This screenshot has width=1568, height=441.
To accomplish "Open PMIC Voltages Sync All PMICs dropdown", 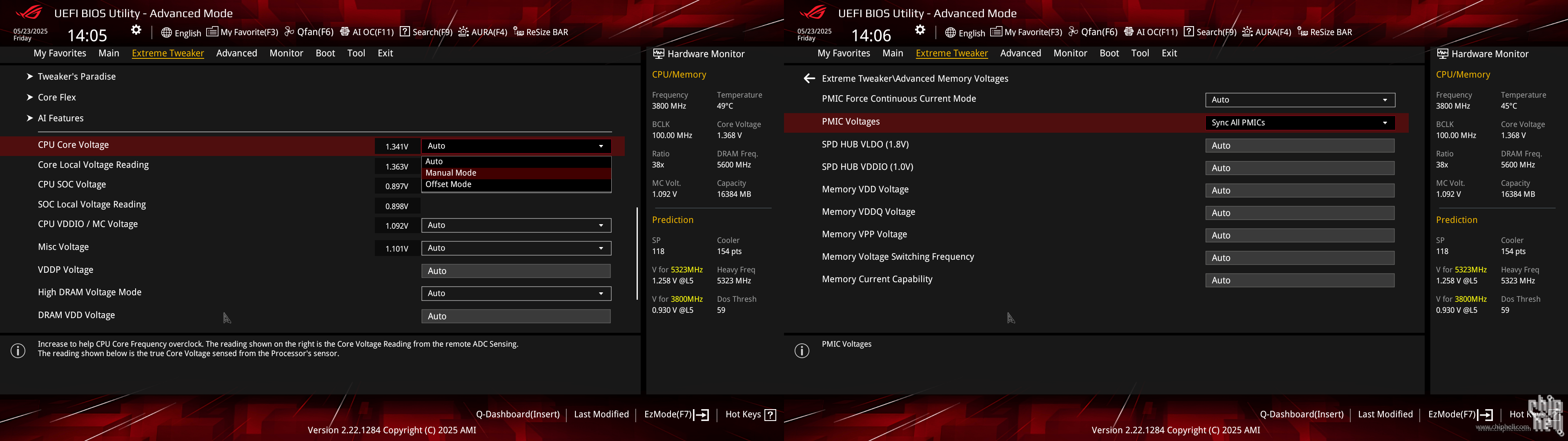I will (x=1300, y=123).
